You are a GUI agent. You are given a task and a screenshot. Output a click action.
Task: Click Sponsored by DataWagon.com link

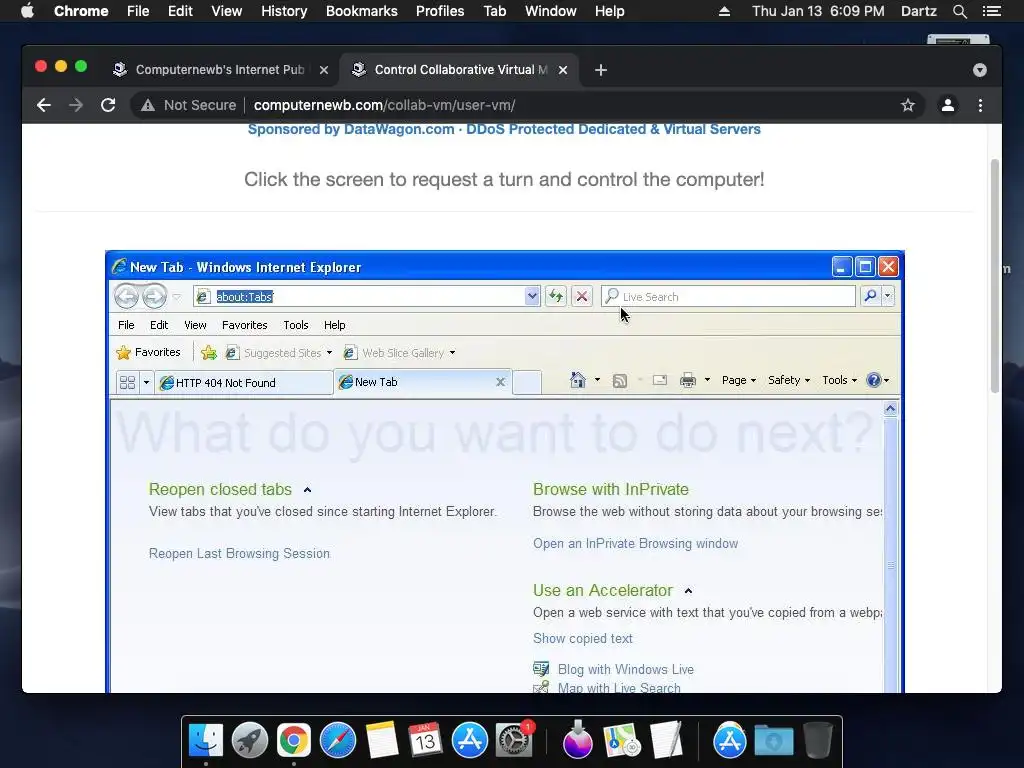click(x=504, y=129)
